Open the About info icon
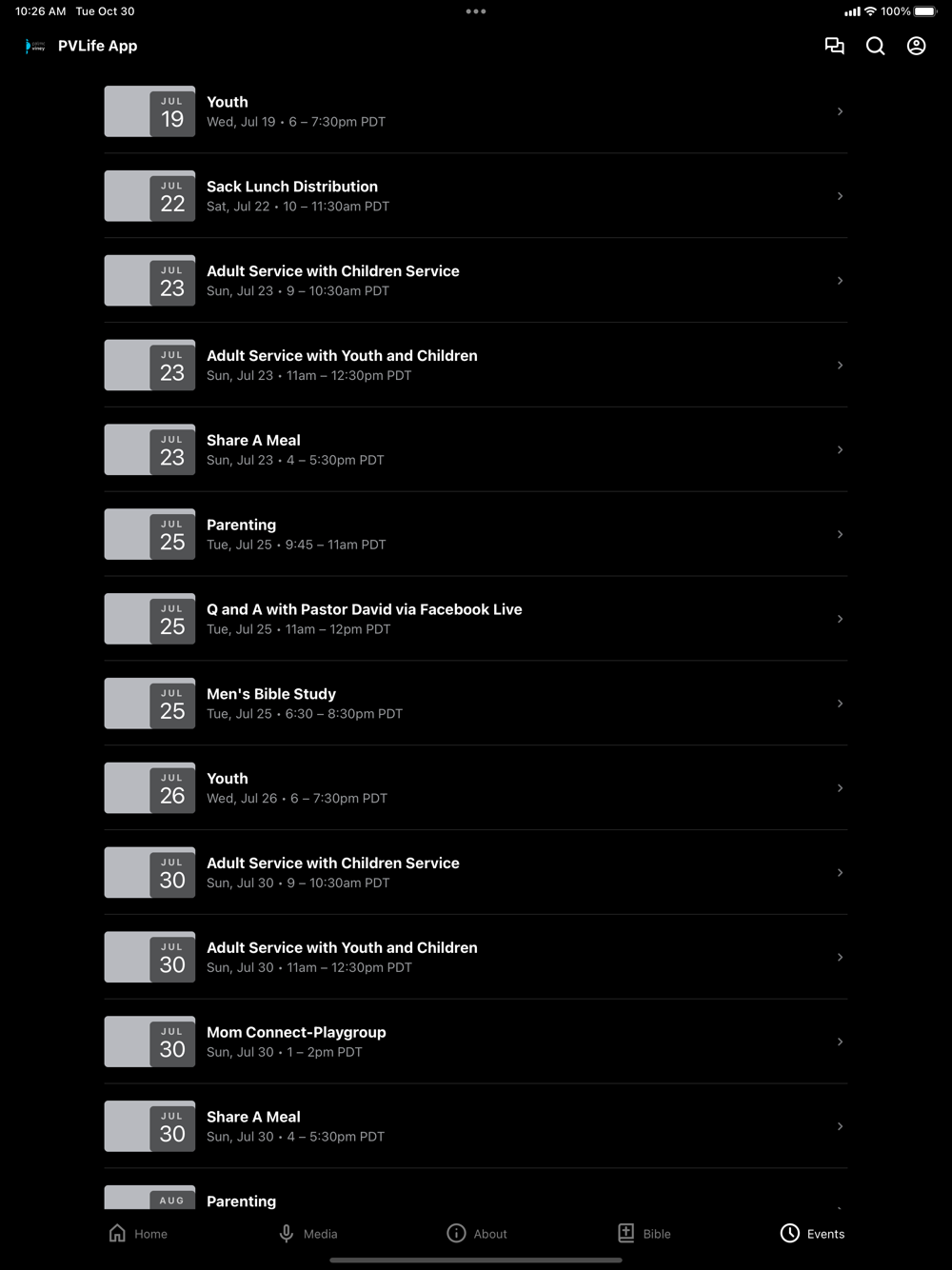The image size is (952, 1270). point(456,1233)
